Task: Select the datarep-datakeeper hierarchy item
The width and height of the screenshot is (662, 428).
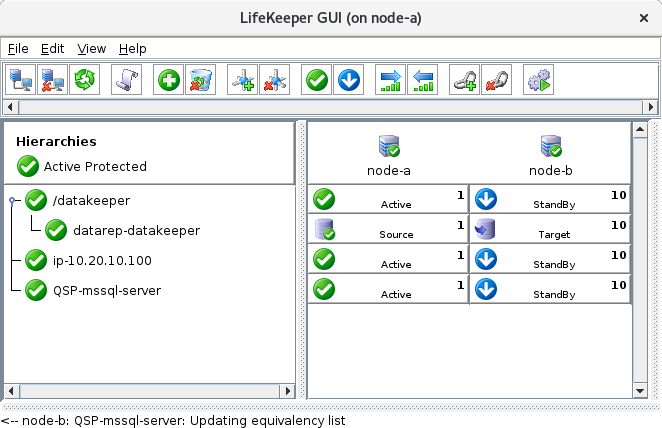Action: tap(136, 231)
